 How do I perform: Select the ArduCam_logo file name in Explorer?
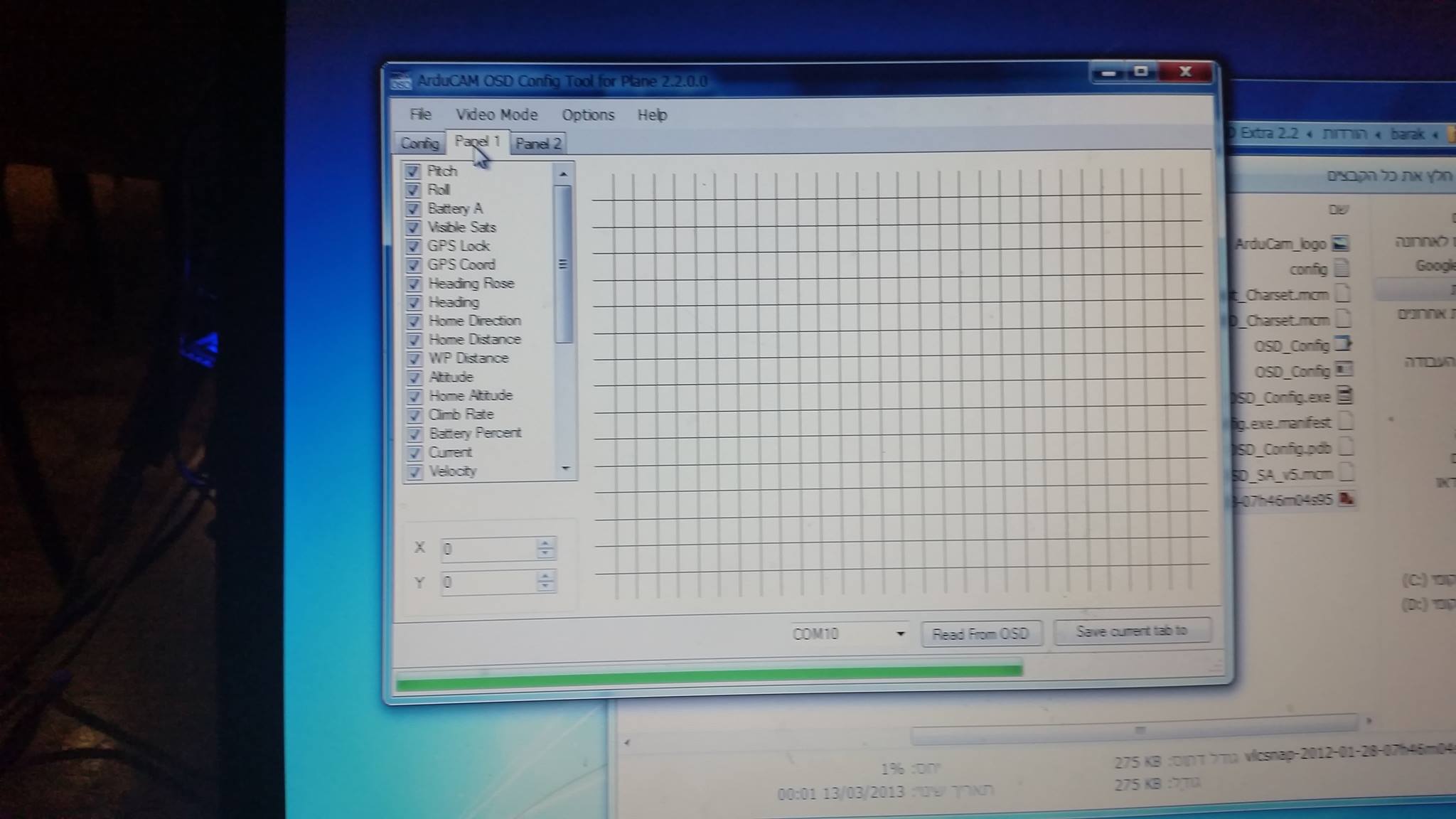click(x=1280, y=244)
